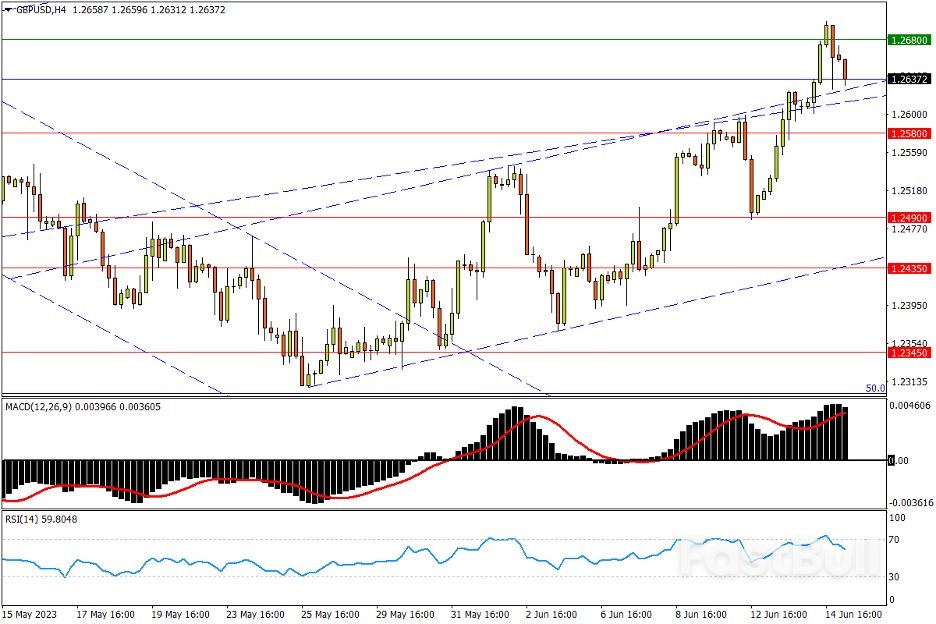Click the 100 value on RSI scale
This screenshot has width=936, height=624.
(897, 518)
